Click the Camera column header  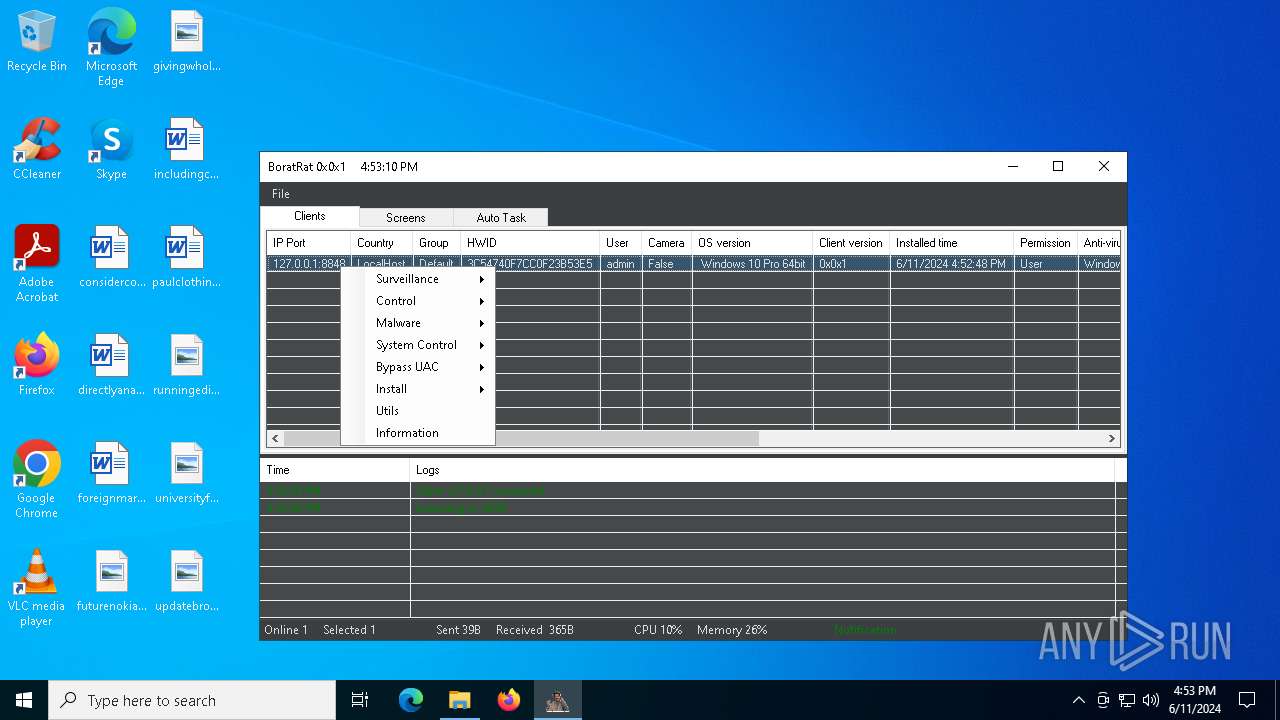tap(667, 243)
